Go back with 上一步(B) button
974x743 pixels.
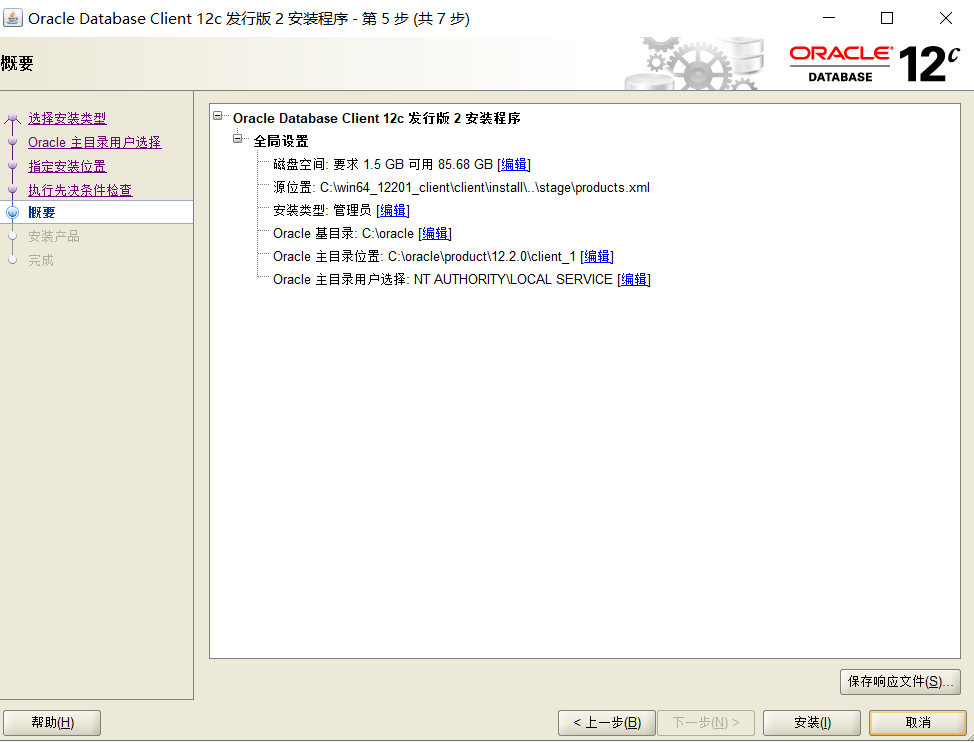pos(607,722)
